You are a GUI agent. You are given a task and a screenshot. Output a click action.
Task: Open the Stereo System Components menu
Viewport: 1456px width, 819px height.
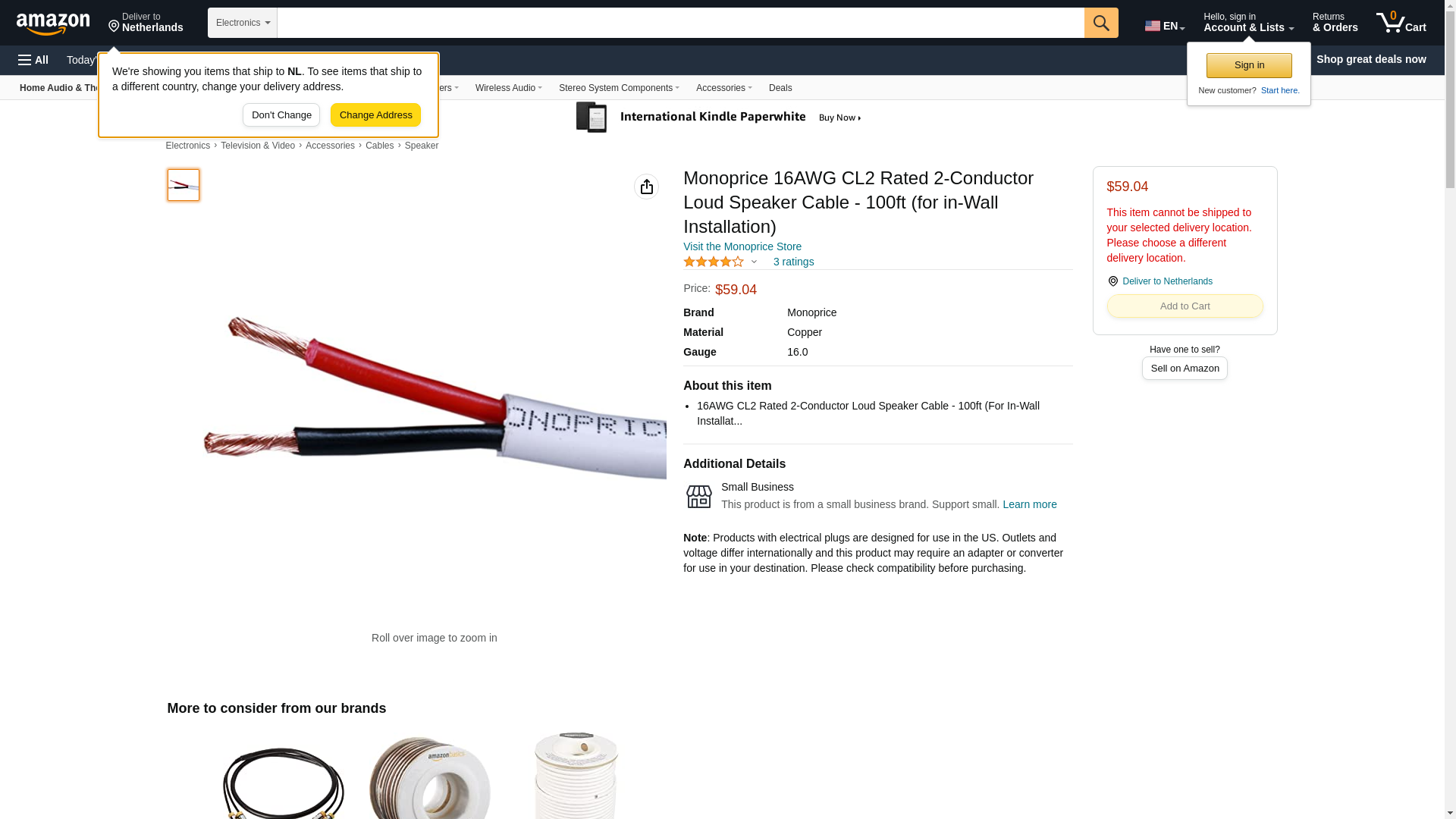(619, 88)
